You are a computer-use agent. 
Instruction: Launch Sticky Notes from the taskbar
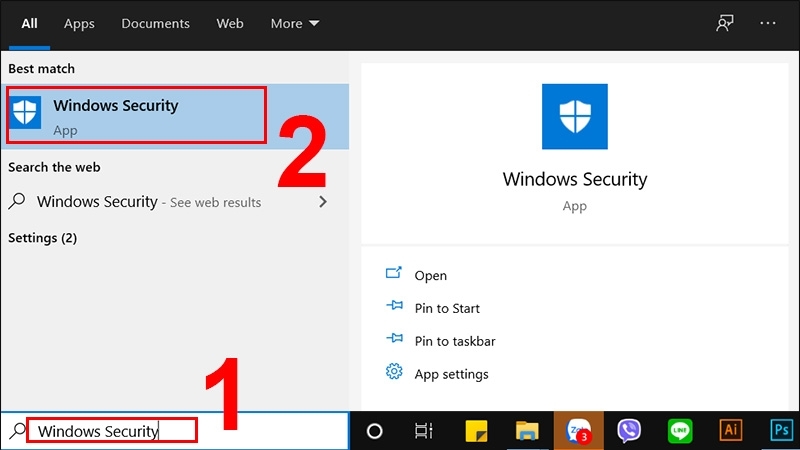(x=476, y=431)
